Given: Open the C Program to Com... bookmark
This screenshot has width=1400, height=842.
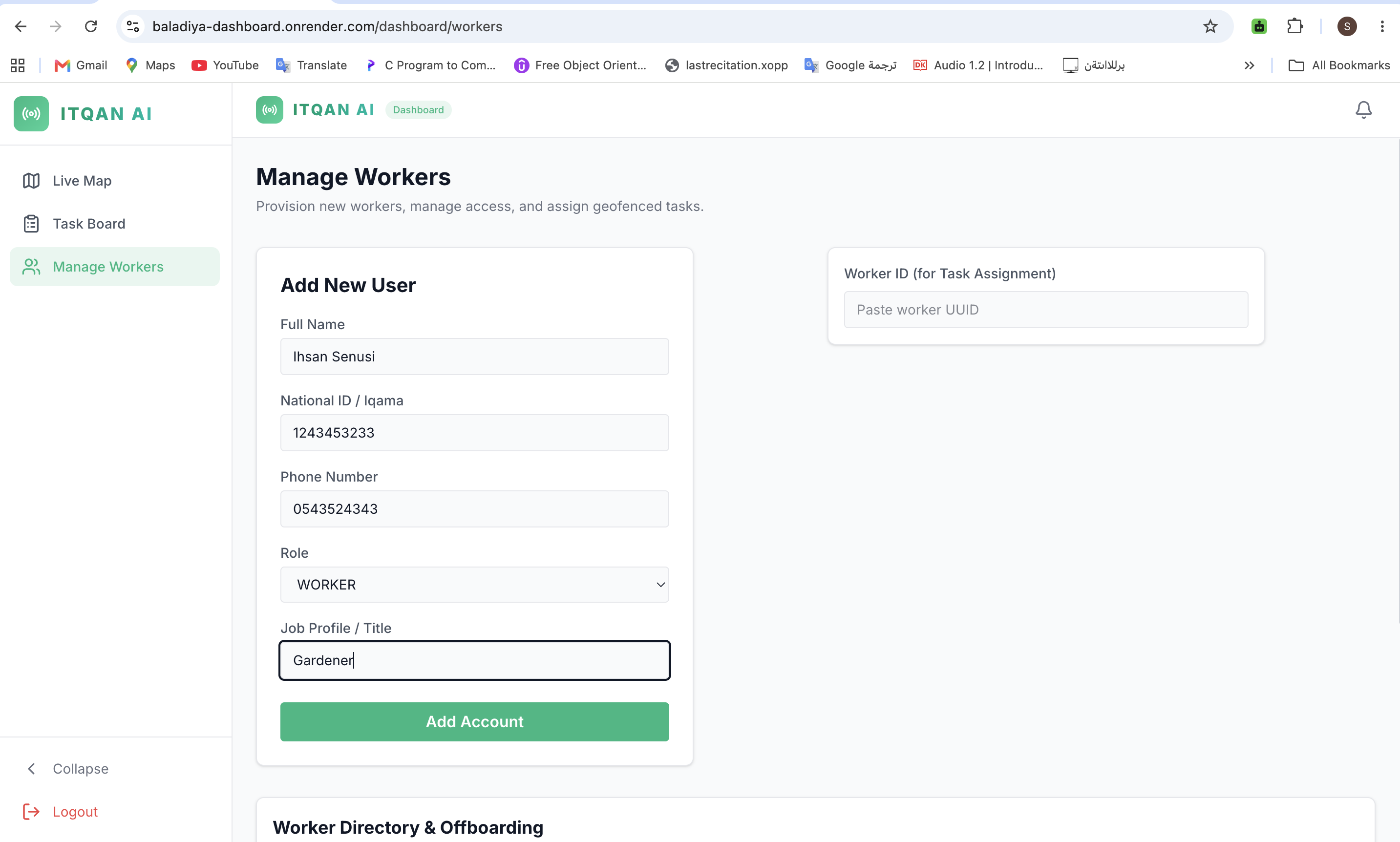Looking at the screenshot, I should (x=430, y=65).
